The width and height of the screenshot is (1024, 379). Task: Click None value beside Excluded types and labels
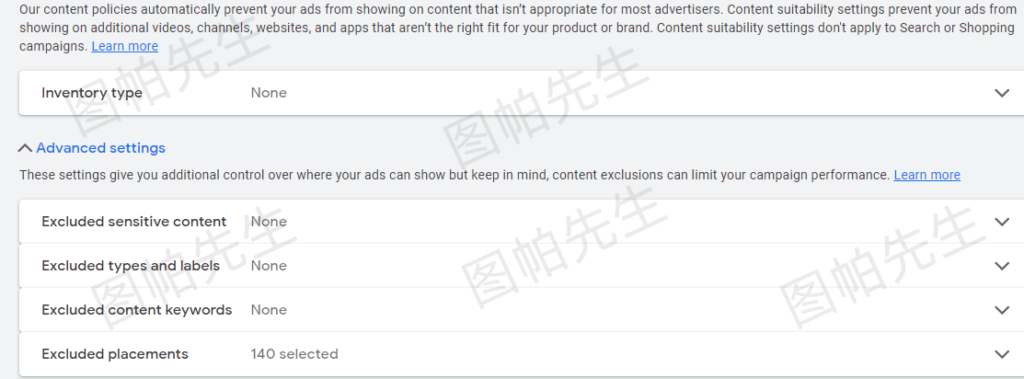click(268, 266)
